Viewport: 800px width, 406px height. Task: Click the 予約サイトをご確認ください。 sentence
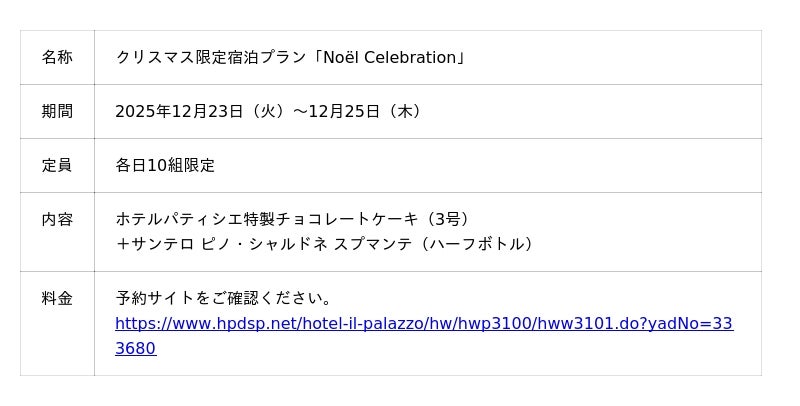(225, 298)
